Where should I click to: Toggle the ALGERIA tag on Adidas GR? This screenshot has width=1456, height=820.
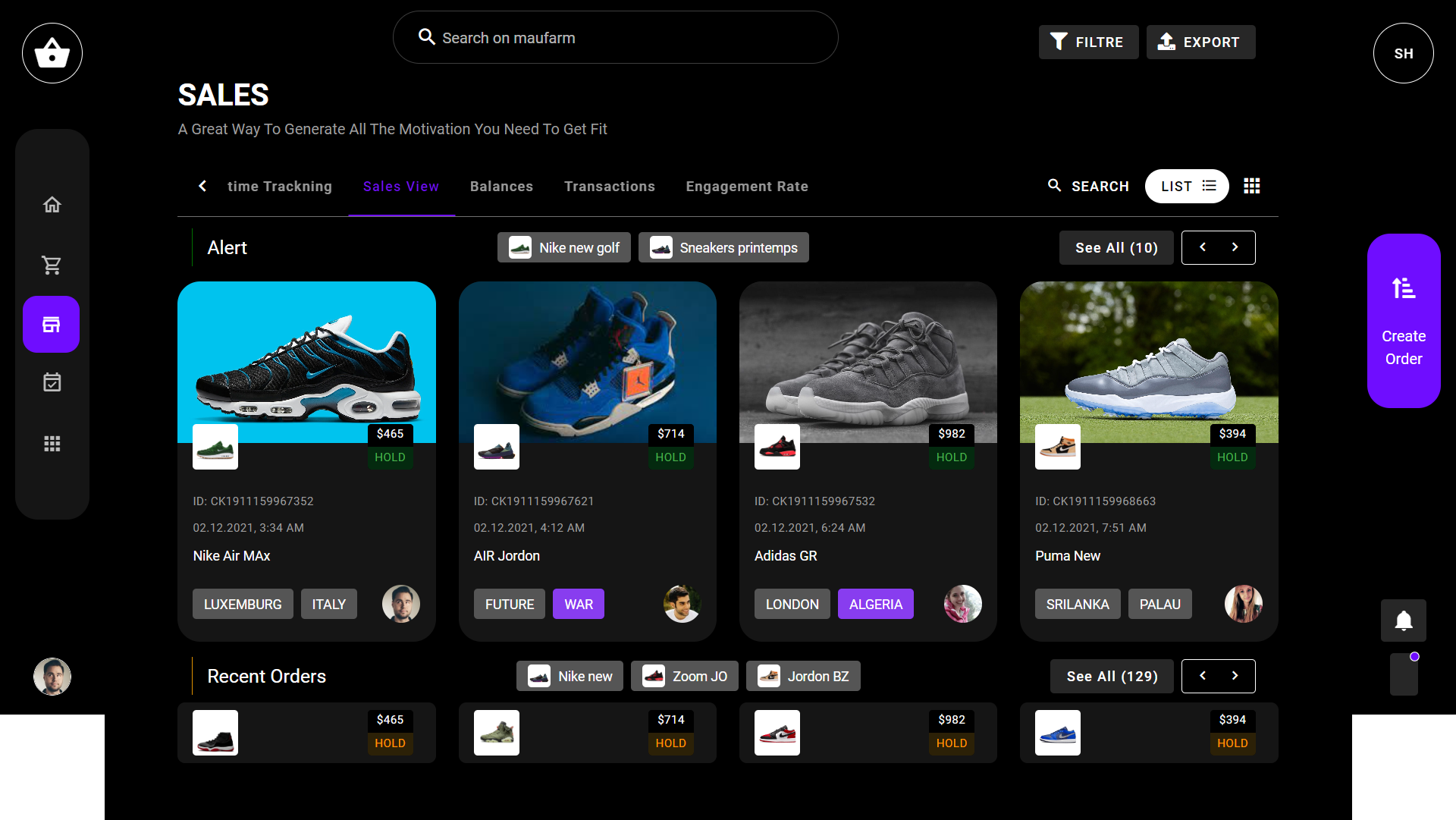pos(875,604)
